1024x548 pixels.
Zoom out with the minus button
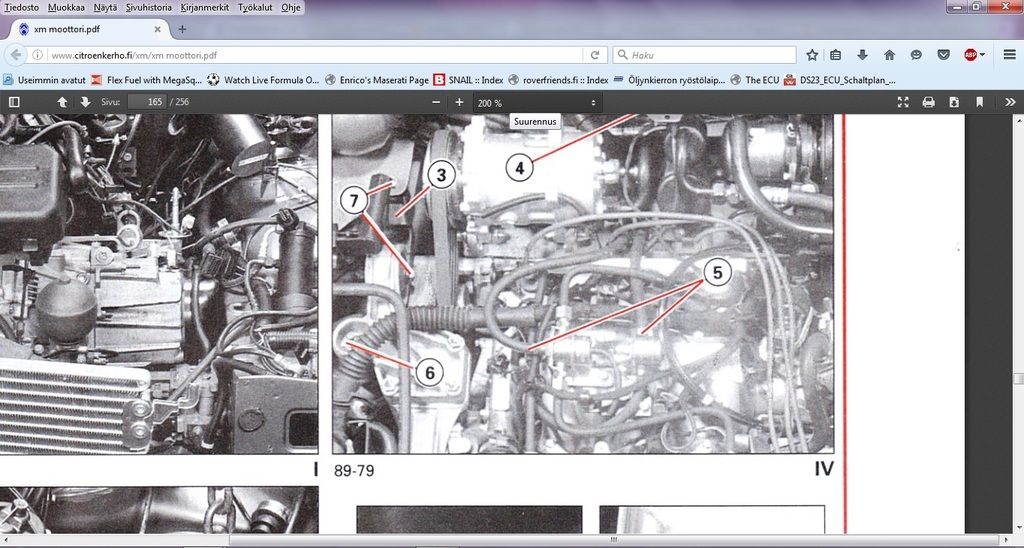pyautogui.click(x=436, y=103)
